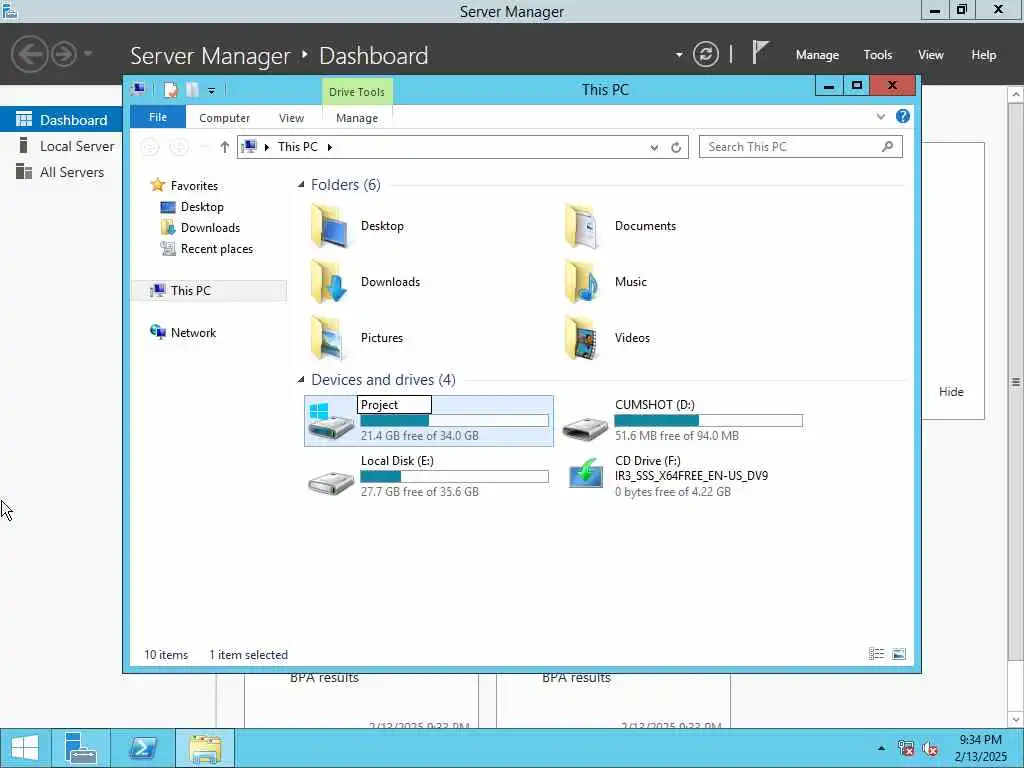Click Server Manager refresh button
This screenshot has height=768, width=1024.
pos(706,54)
